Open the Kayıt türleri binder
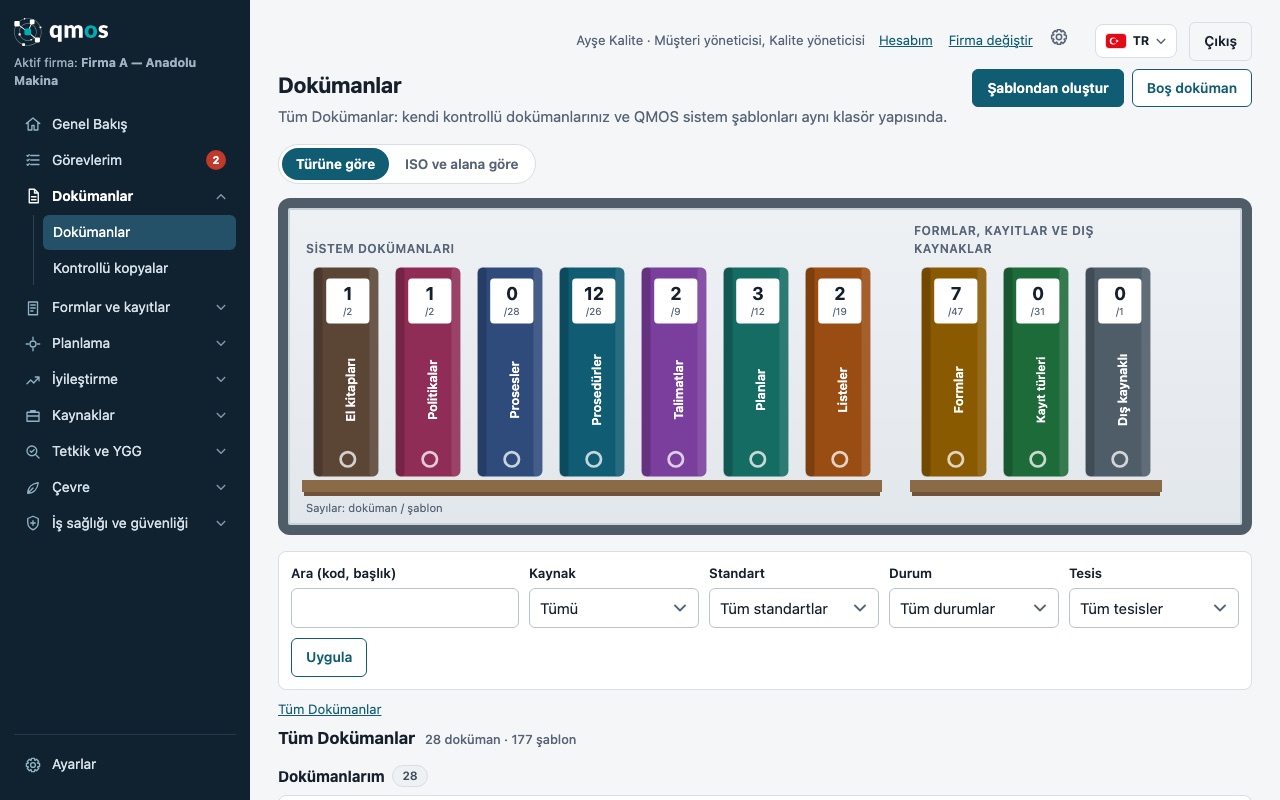This screenshot has height=800, width=1280. click(x=1036, y=372)
